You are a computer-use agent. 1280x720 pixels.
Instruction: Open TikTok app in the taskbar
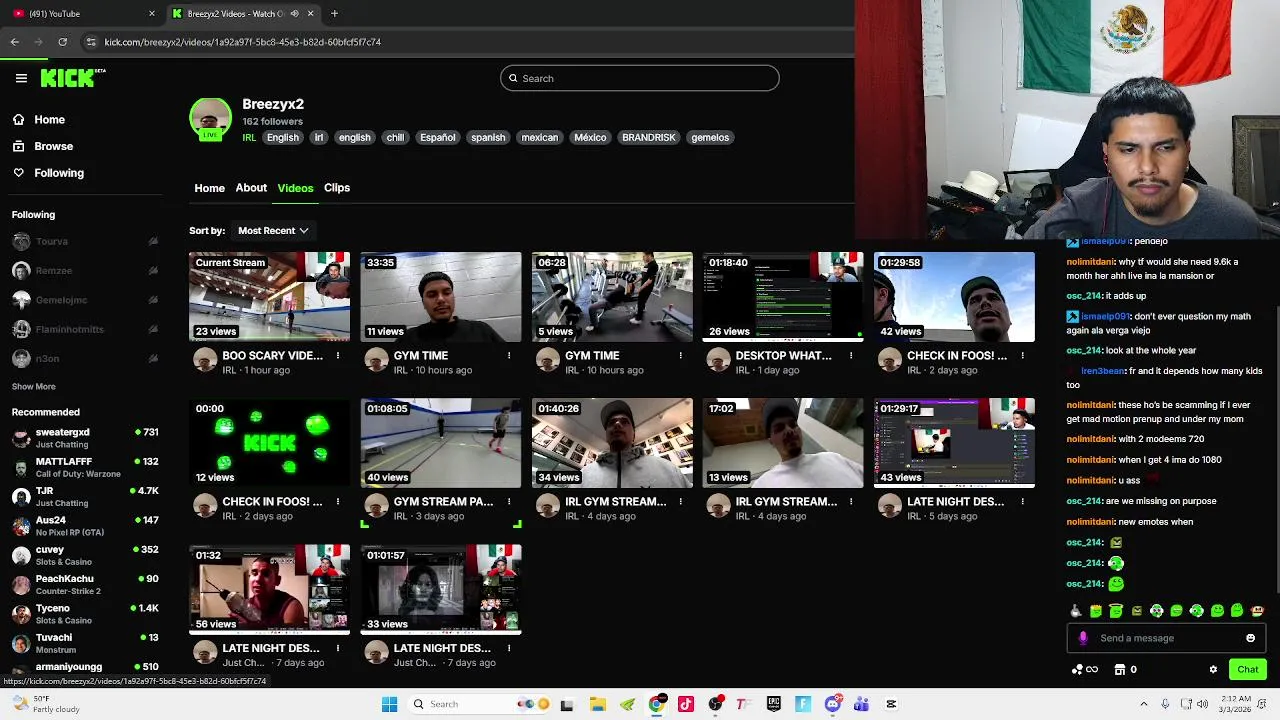click(x=686, y=704)
